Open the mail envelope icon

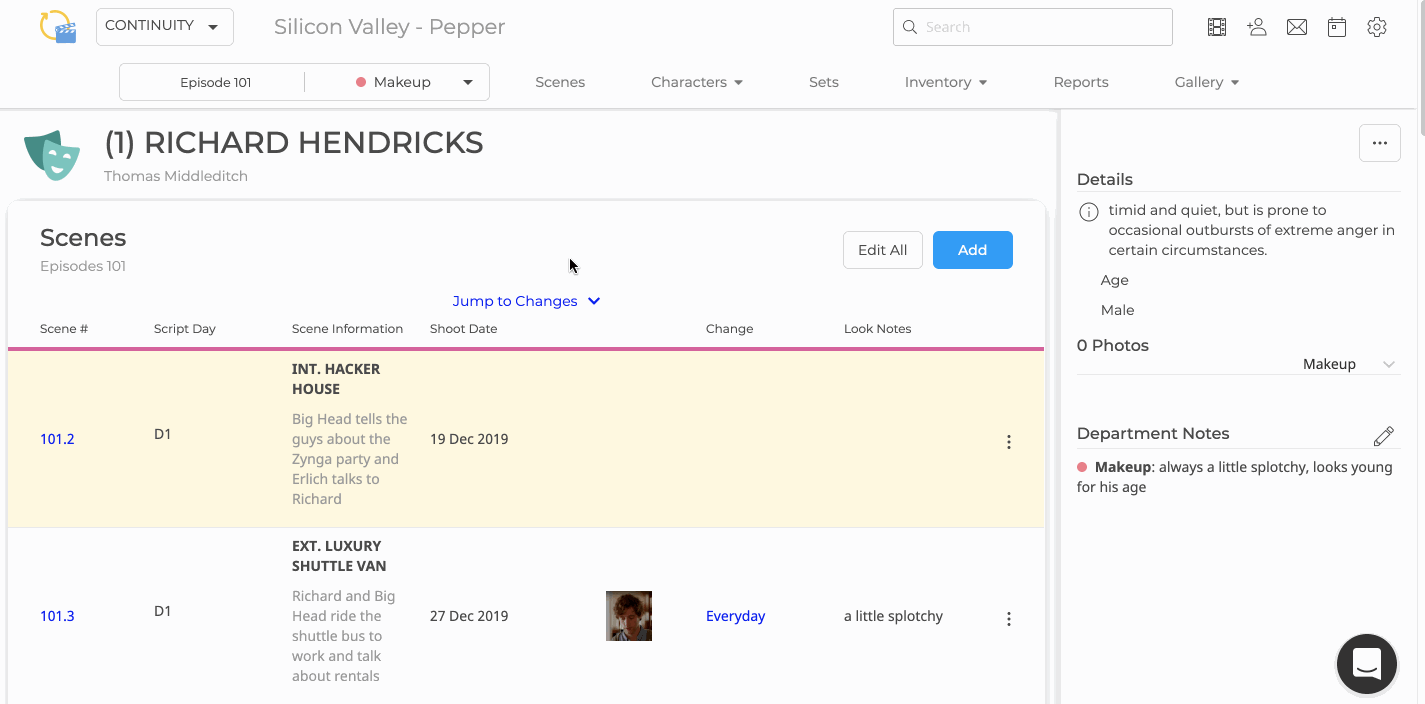click(1297, 27)
